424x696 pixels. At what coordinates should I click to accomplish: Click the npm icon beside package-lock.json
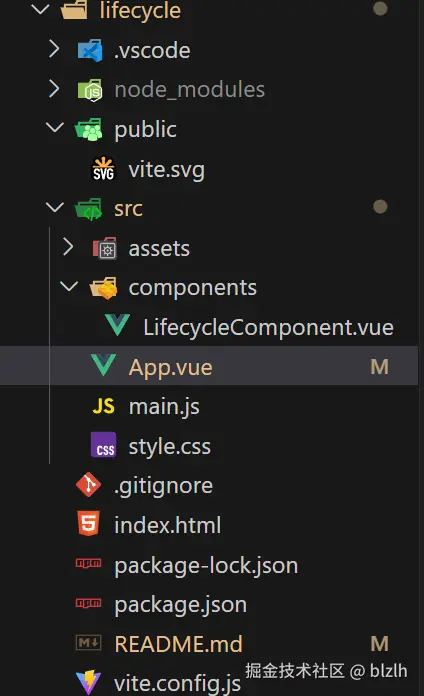tap(88, 564)
